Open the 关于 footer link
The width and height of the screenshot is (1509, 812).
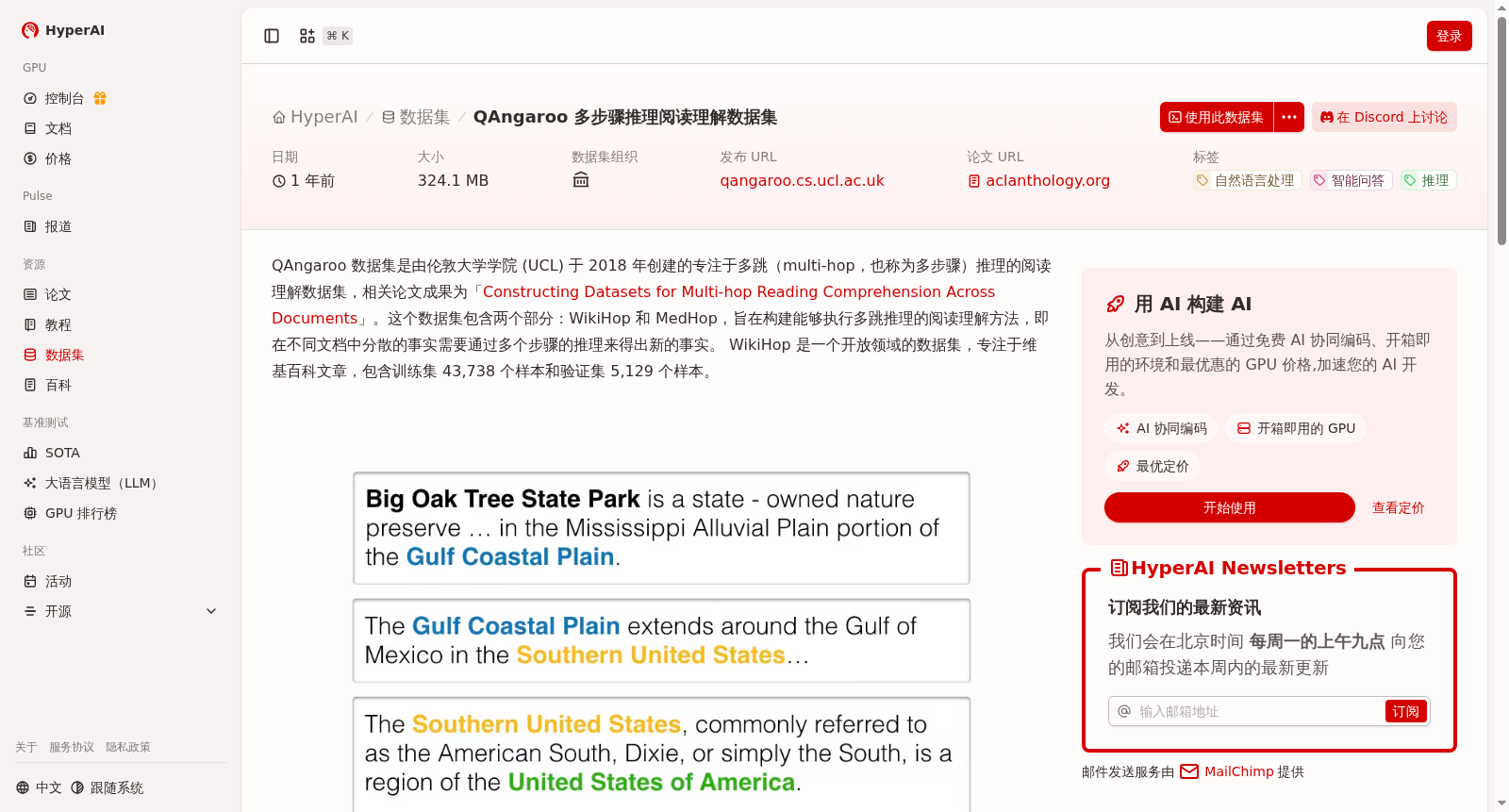click(x=26, y=747)
